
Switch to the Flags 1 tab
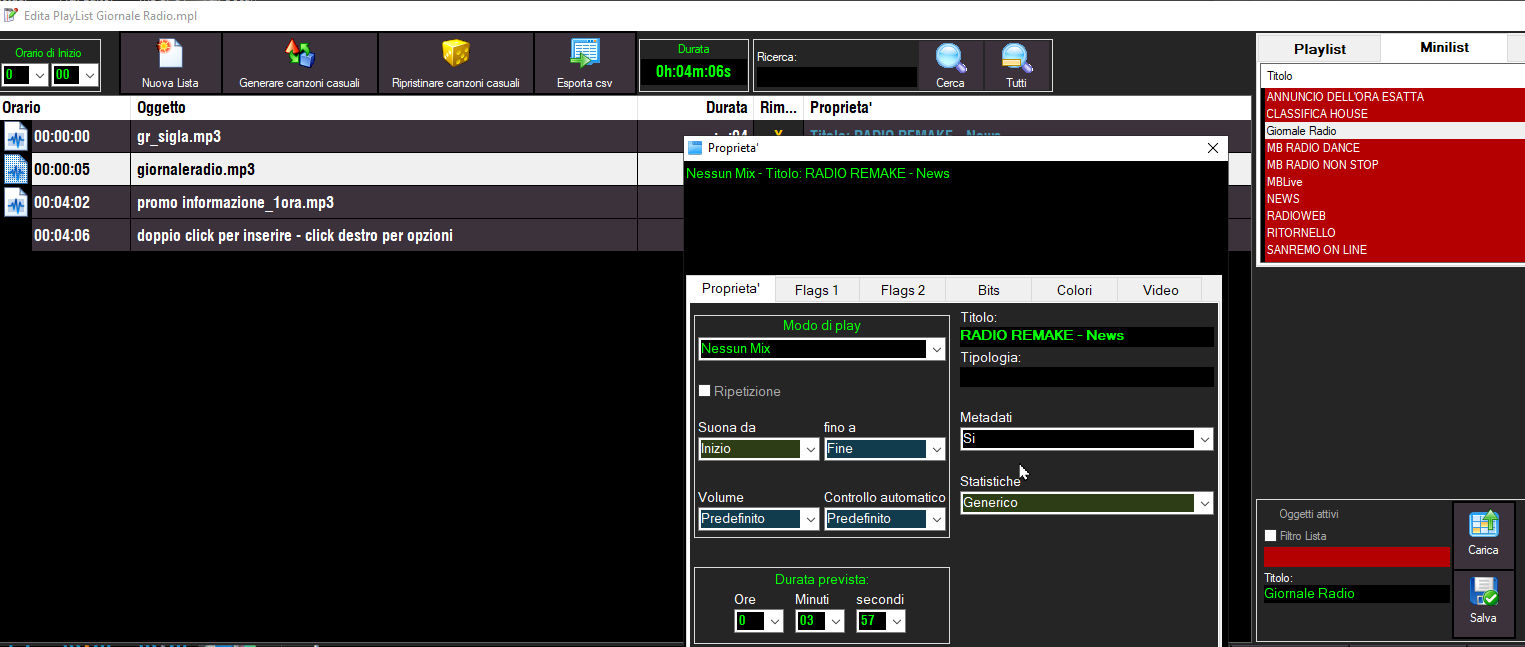pos(816,290)
